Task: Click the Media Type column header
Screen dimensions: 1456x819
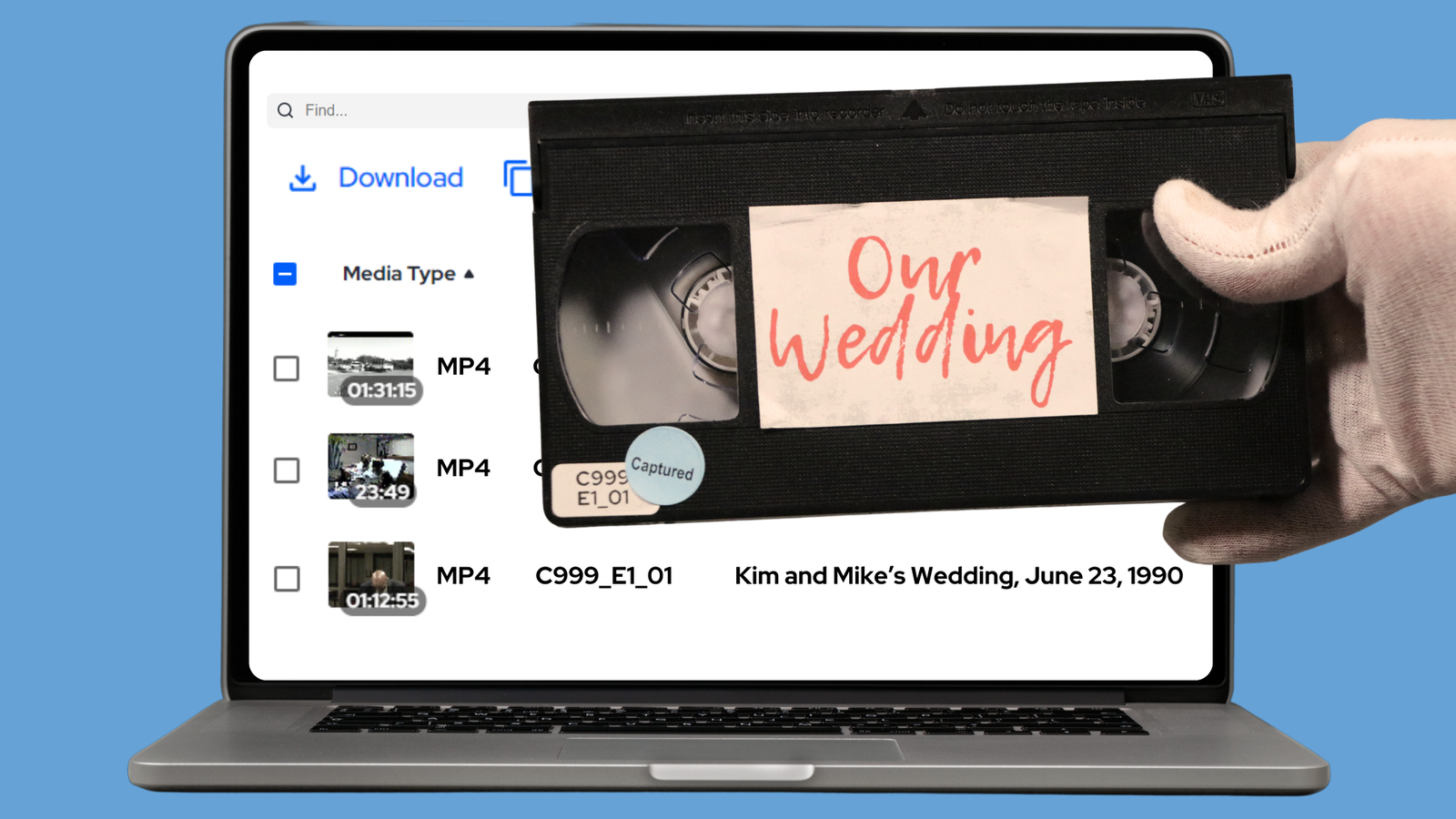Action: 399,274
